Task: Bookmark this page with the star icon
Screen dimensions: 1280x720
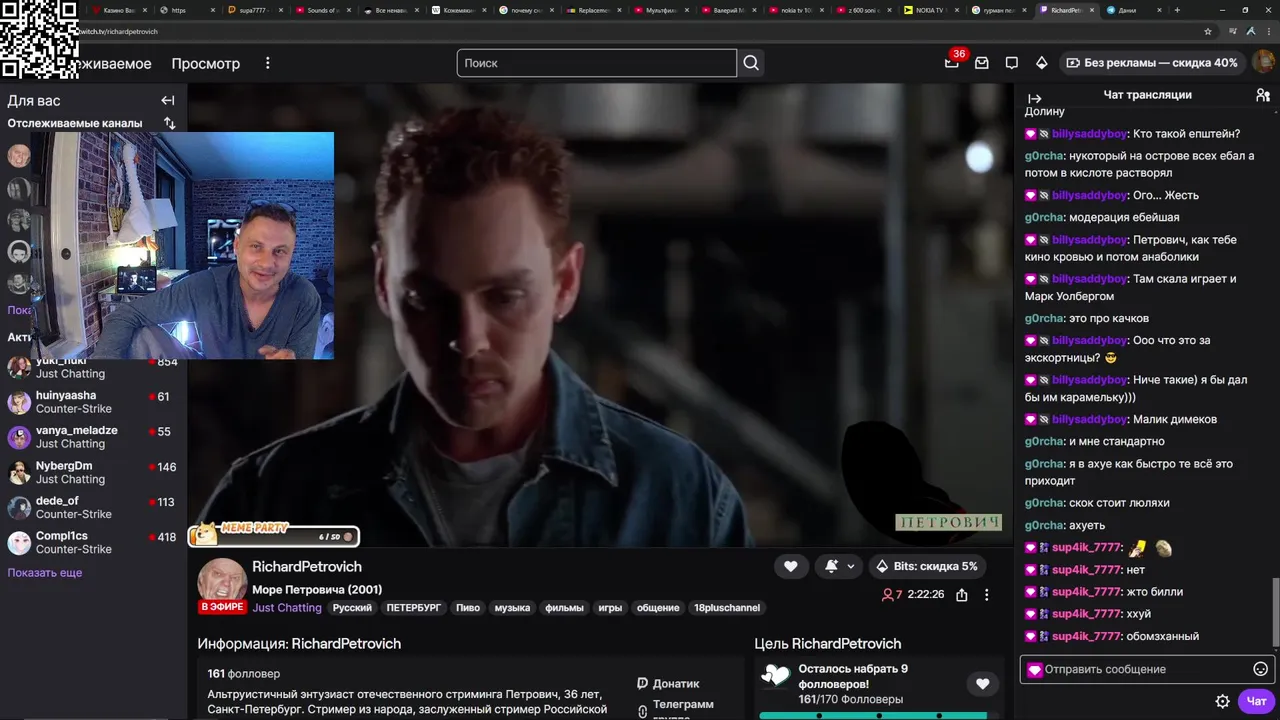Action: point(1208,31)
